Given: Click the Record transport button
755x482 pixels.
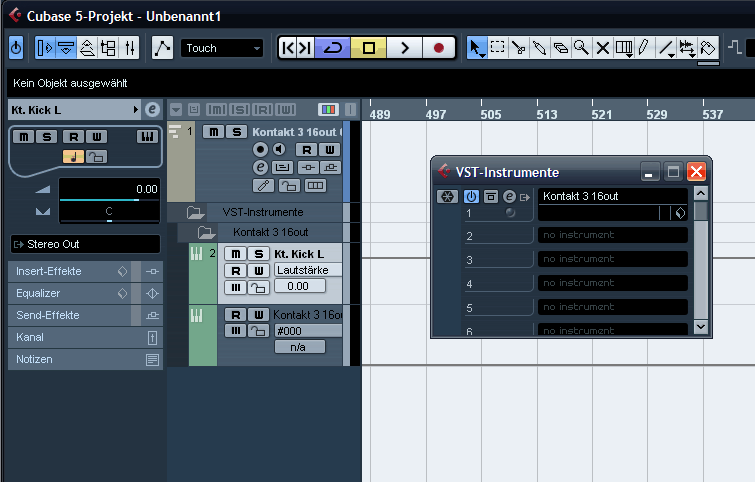Looking at the screenshot, I should coord(439,48).
